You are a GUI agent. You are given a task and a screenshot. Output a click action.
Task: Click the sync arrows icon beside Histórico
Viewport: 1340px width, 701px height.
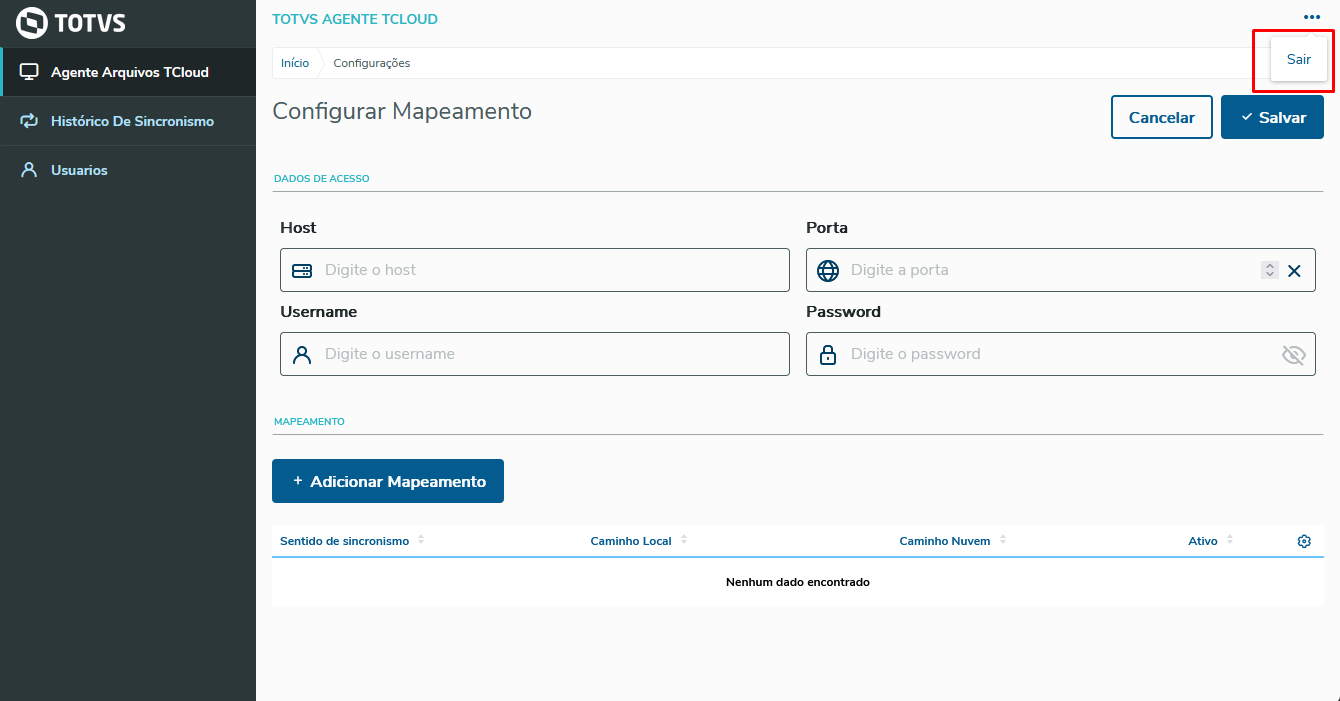[29, 121]
